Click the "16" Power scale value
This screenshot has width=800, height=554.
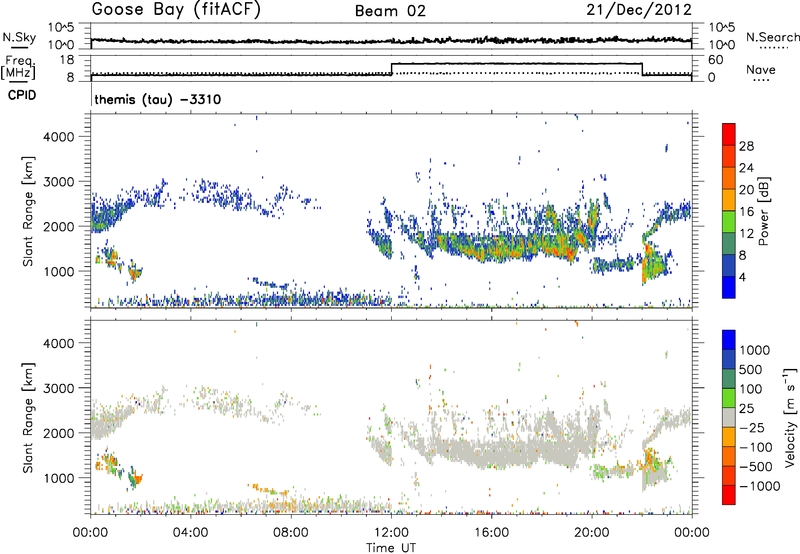[x=746, y=212]
